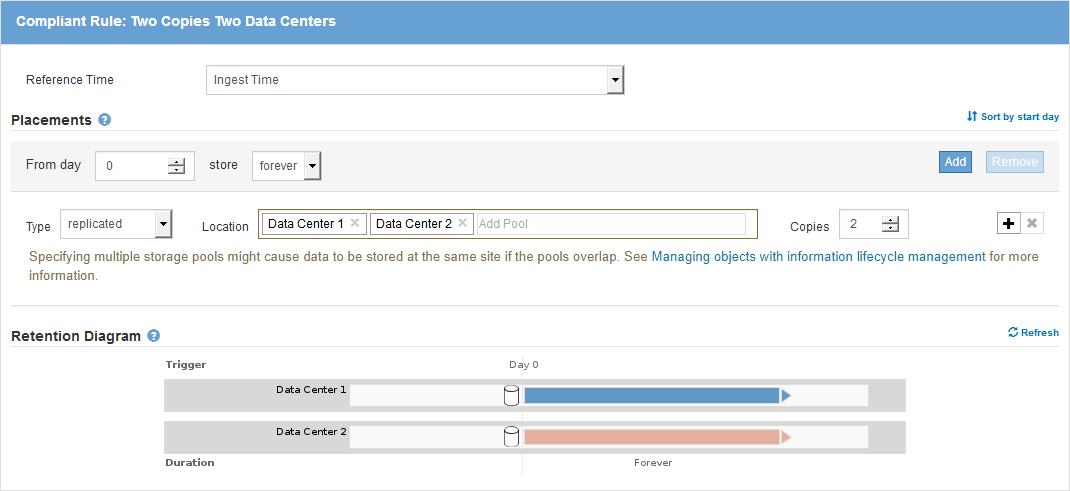The image size is (1070, 491).
Task: Sort placements by start day
Action: click(x=1012, y=117)
